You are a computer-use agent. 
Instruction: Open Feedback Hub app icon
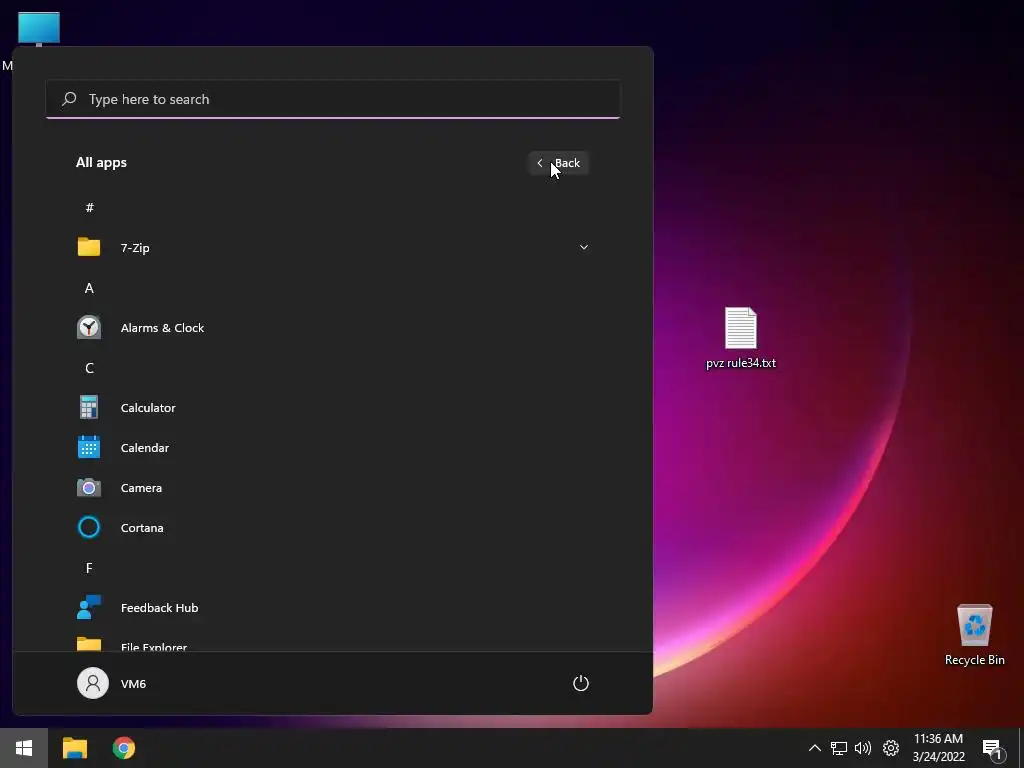click(89, 607)
